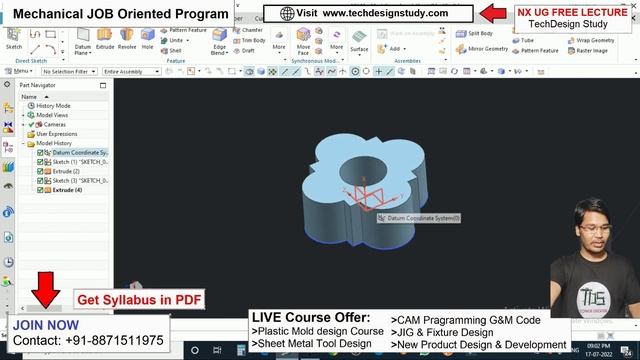Screen dimensions: 640x360
Task: Expand the Model Views tree node
Action: [x=23, y=115]
